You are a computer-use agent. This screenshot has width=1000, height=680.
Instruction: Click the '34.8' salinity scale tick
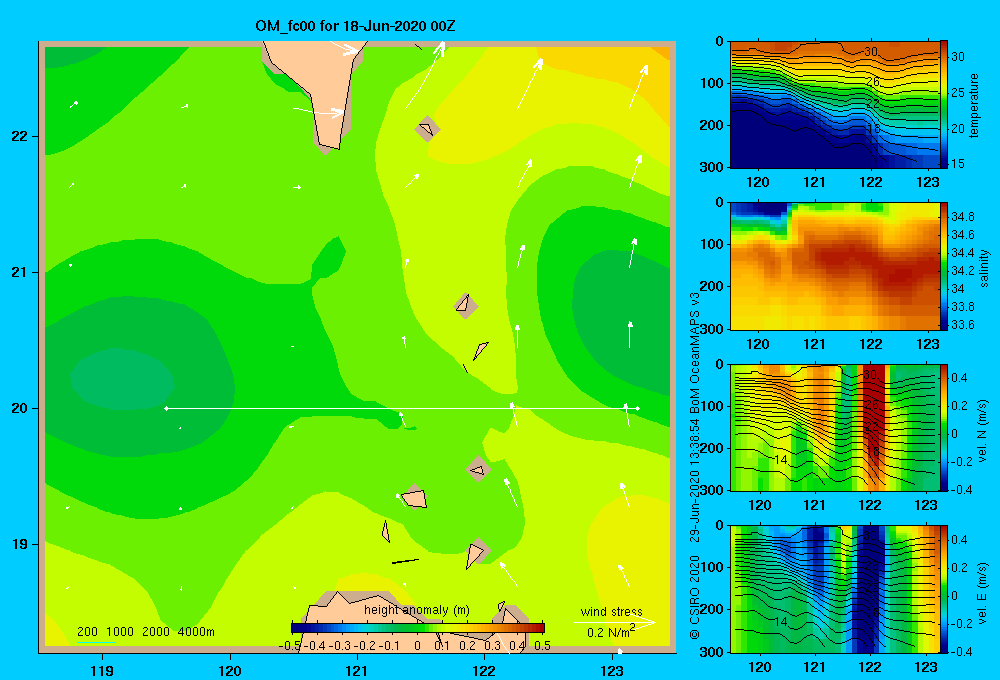[962, 217]
